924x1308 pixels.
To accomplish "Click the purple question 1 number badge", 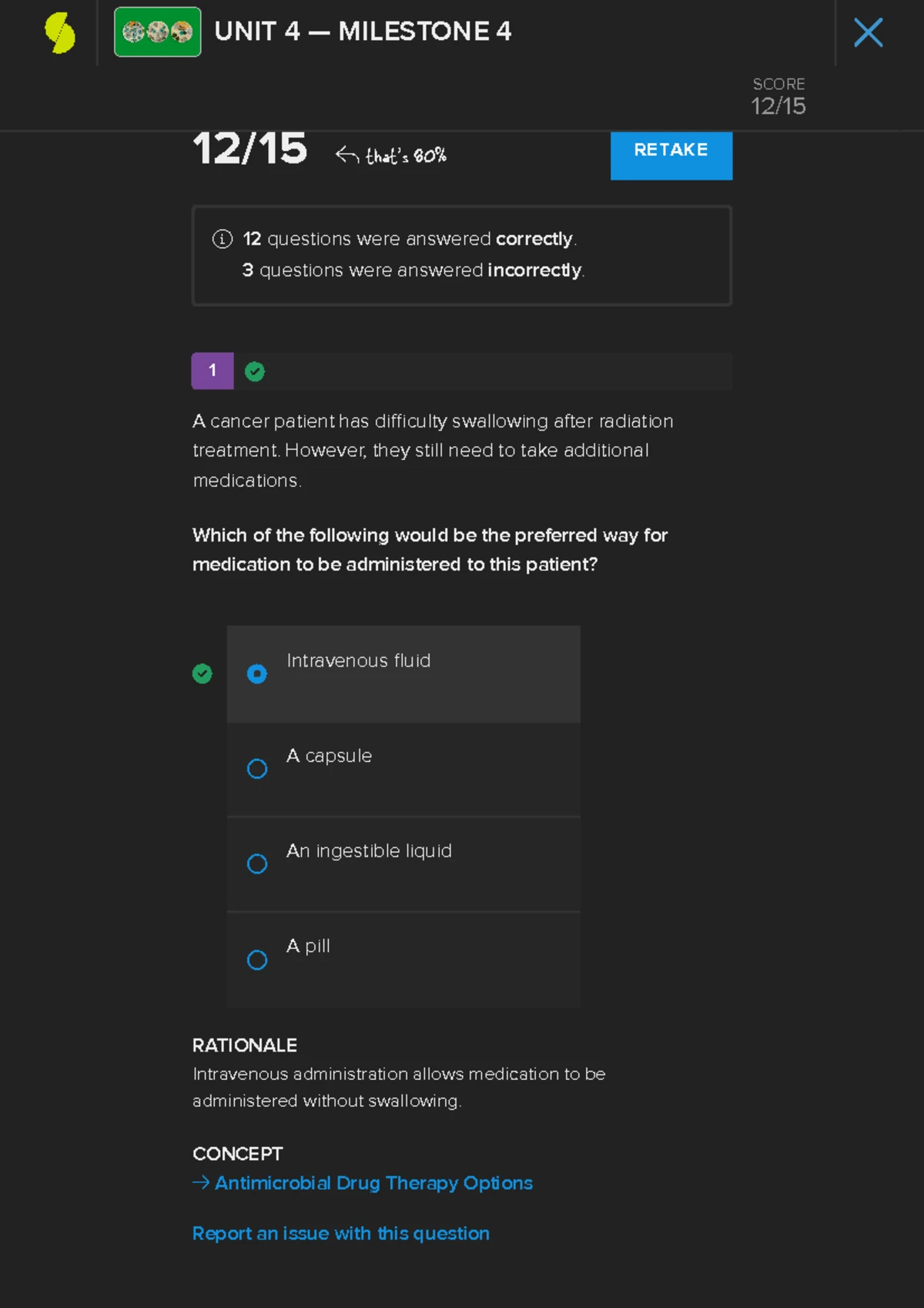I will click(213, 371).
